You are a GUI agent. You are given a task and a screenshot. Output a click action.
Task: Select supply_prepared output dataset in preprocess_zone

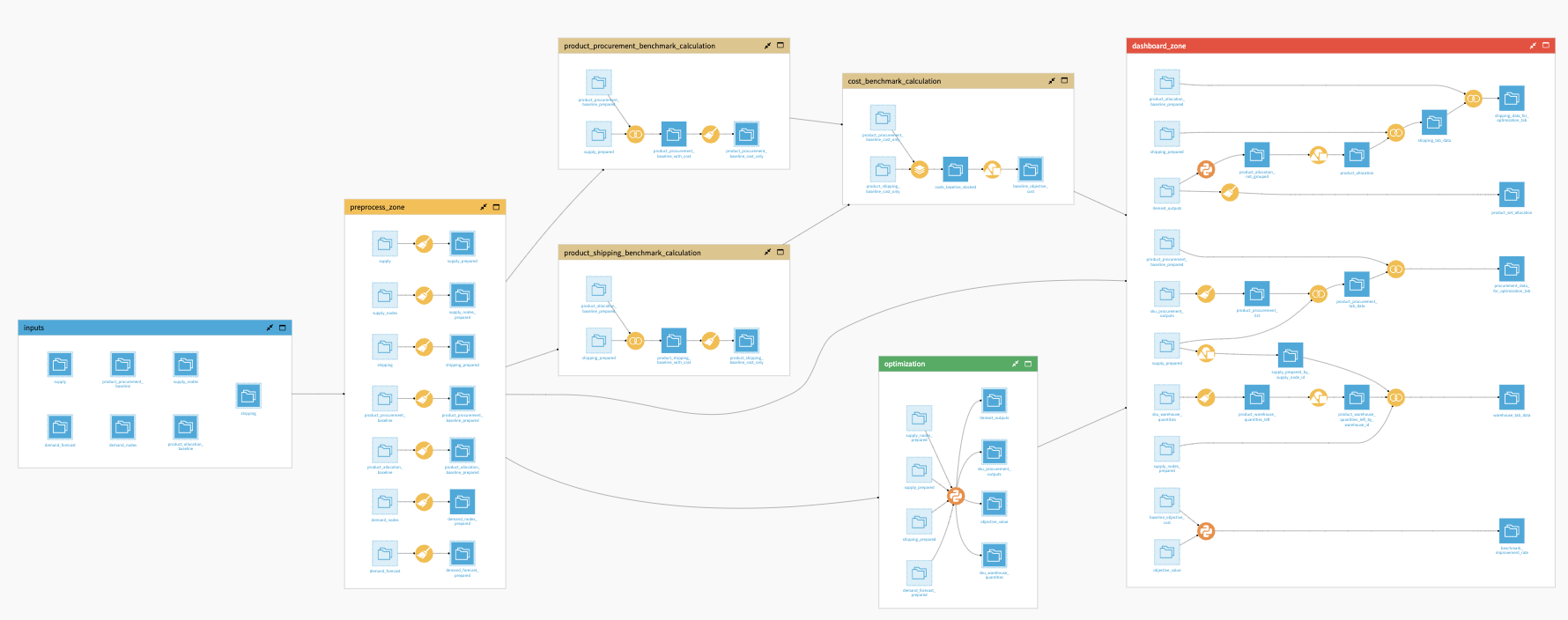tap(462, 243)
